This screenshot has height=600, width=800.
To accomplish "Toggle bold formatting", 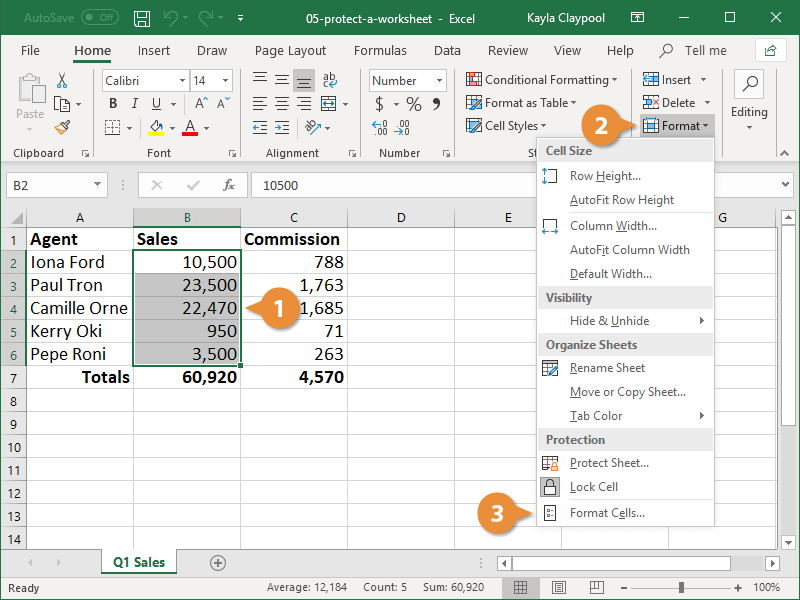I will pyautogui.click(x=113, y=103).
